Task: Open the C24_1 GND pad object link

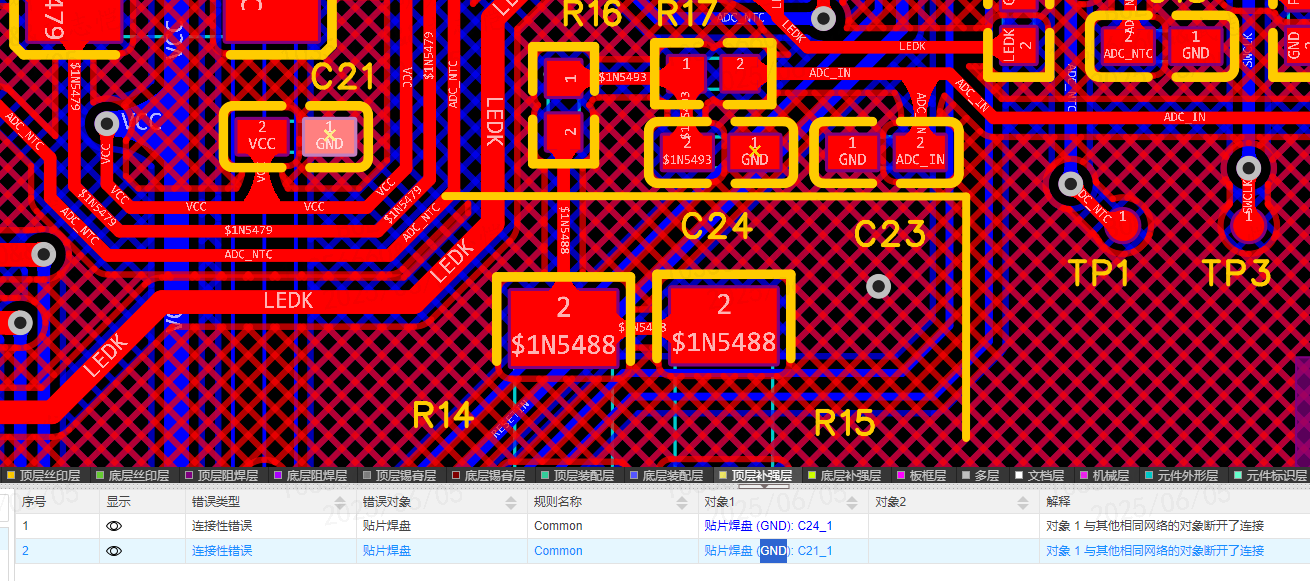Action: point(768,526)
